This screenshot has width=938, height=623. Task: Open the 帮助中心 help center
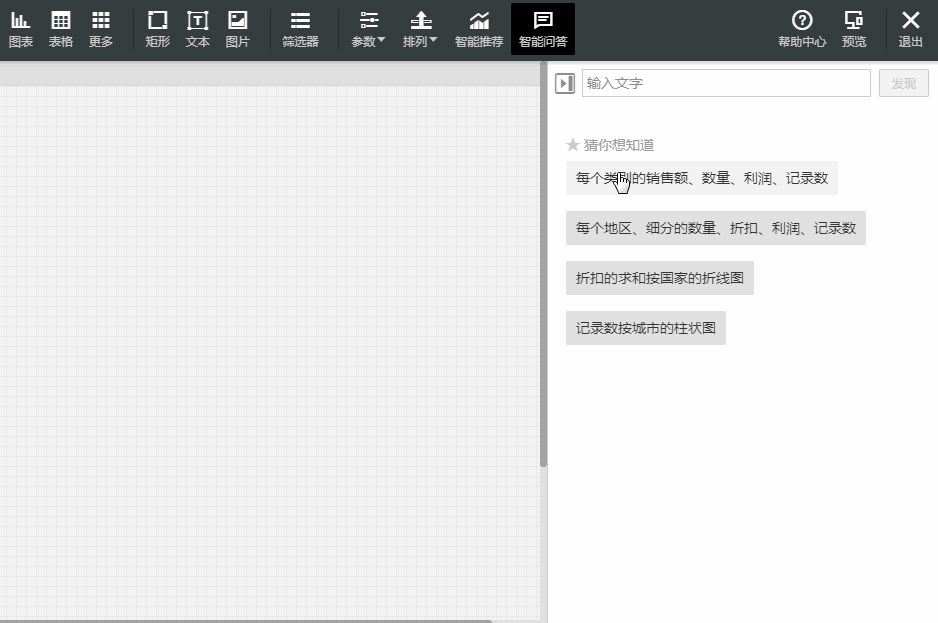802,29
